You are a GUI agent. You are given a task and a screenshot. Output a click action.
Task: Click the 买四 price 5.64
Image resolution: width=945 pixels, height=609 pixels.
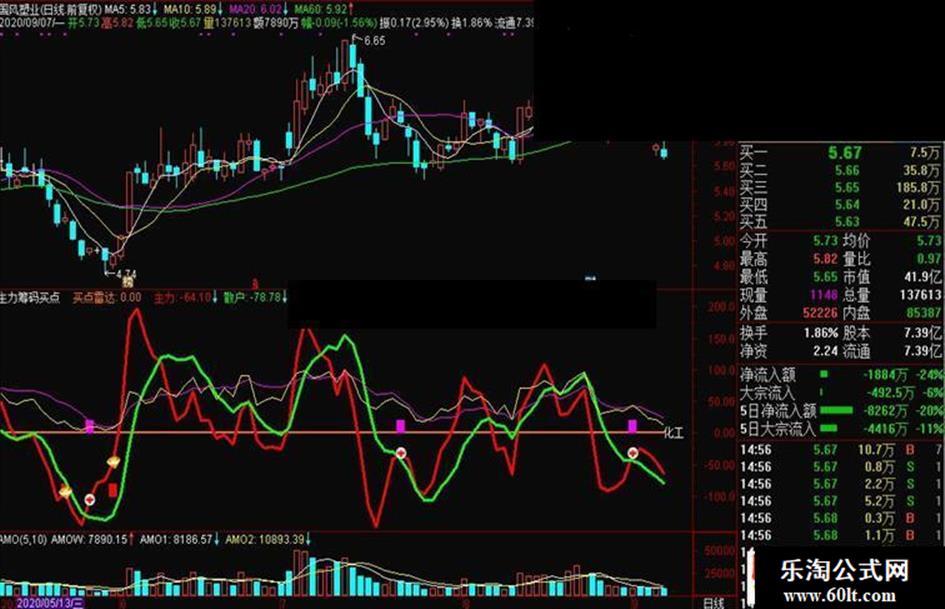(x=847, y=204)
